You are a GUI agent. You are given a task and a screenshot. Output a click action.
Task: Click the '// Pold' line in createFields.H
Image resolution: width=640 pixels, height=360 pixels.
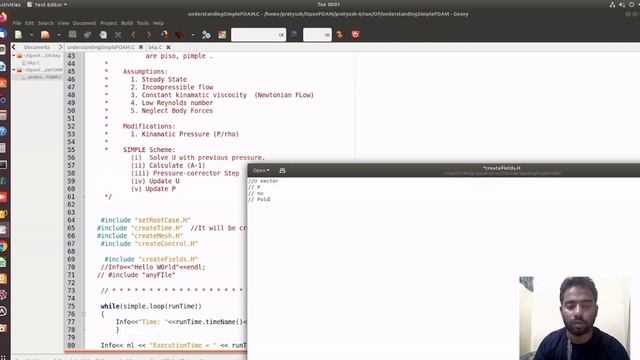(x=259, y=199)
